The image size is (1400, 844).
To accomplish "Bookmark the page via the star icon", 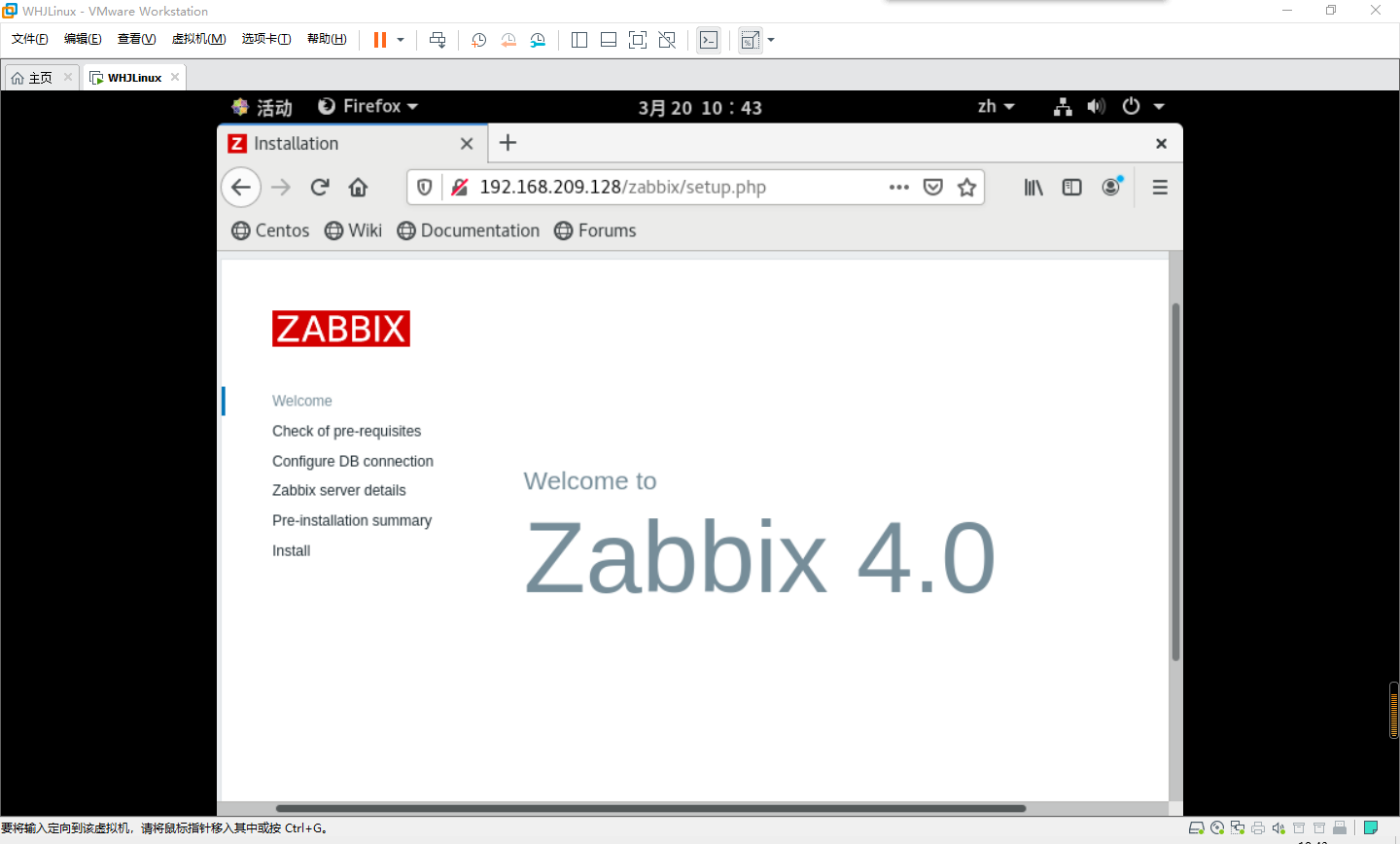I will [x=966, y=187].
